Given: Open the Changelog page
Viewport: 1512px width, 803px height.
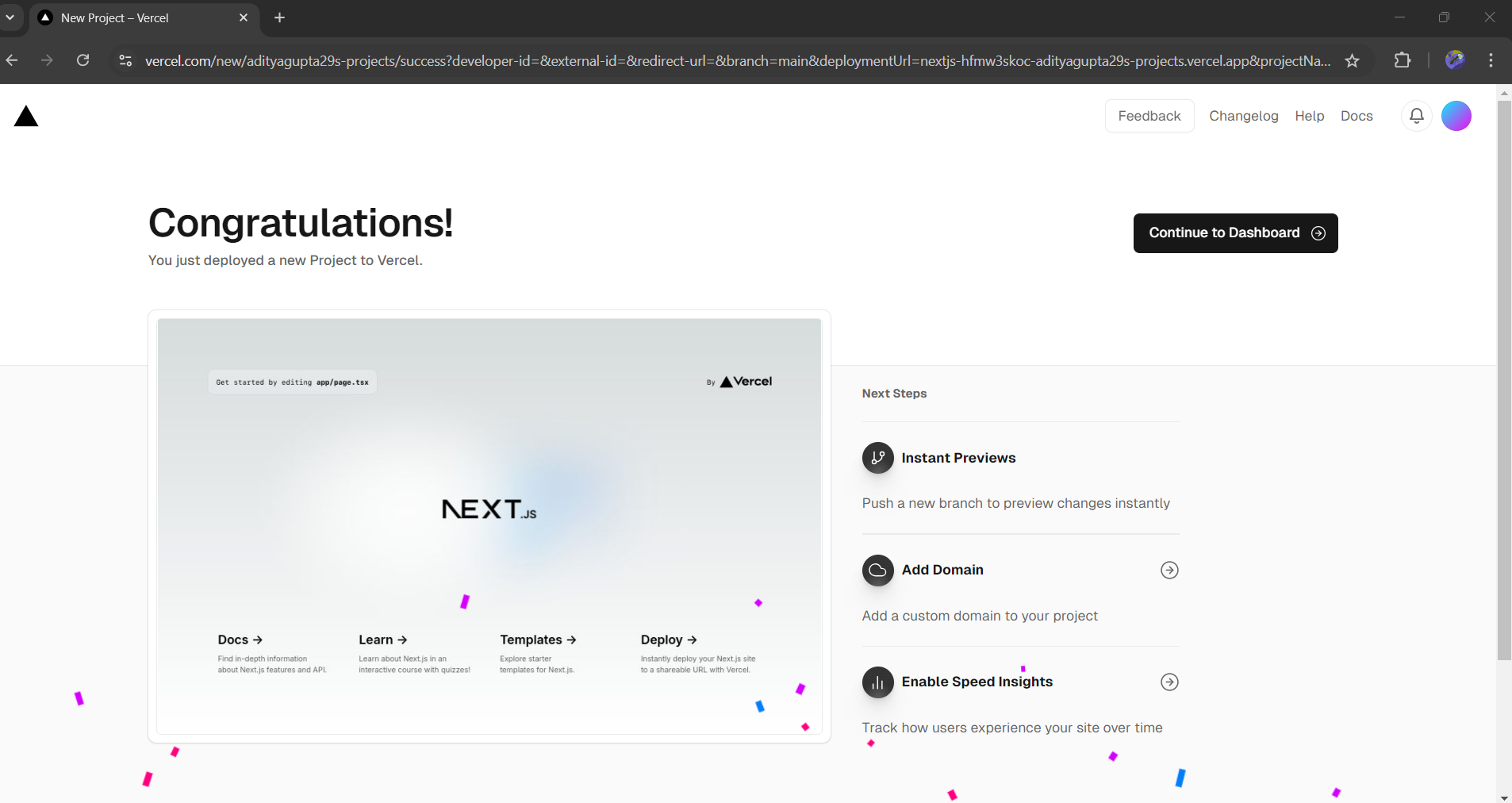Looking at the screenshot, I should 1243,116.
